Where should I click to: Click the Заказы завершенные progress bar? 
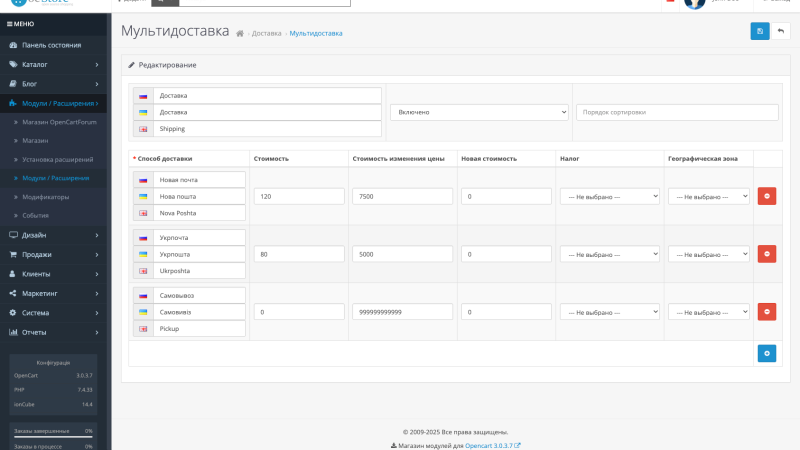pyautogui.click(x=53, y=437)
